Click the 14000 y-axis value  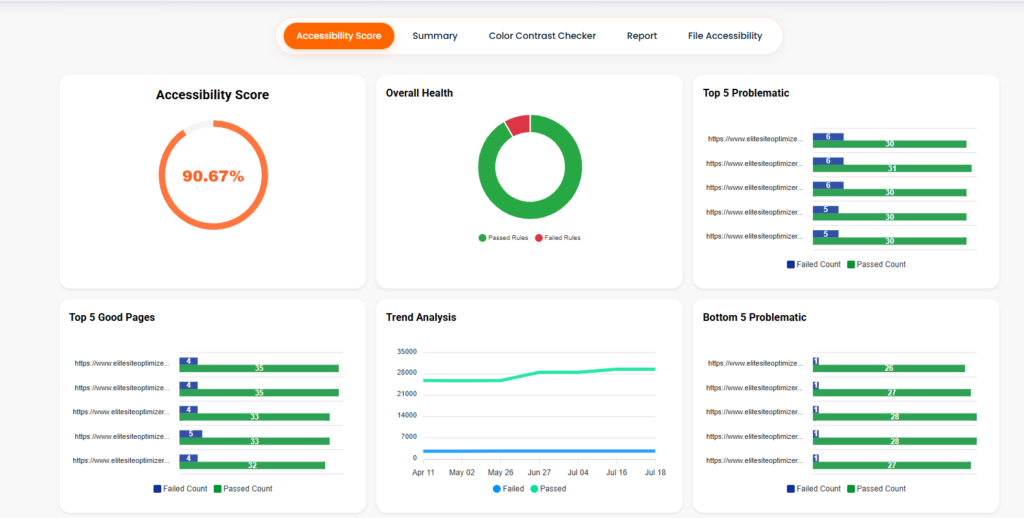pos(406,415)
